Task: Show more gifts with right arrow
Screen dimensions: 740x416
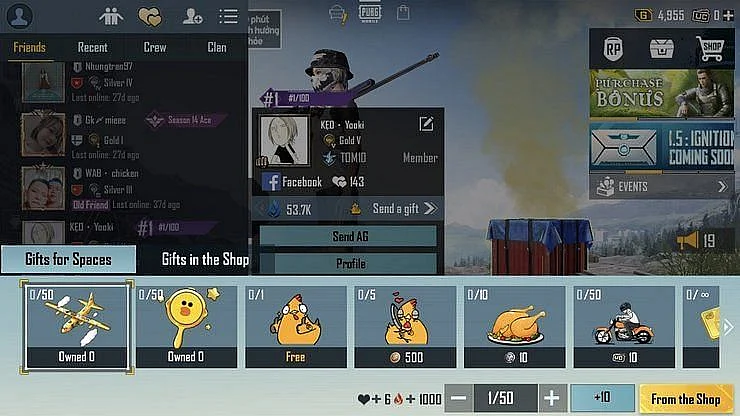Action: coord(729,327)
